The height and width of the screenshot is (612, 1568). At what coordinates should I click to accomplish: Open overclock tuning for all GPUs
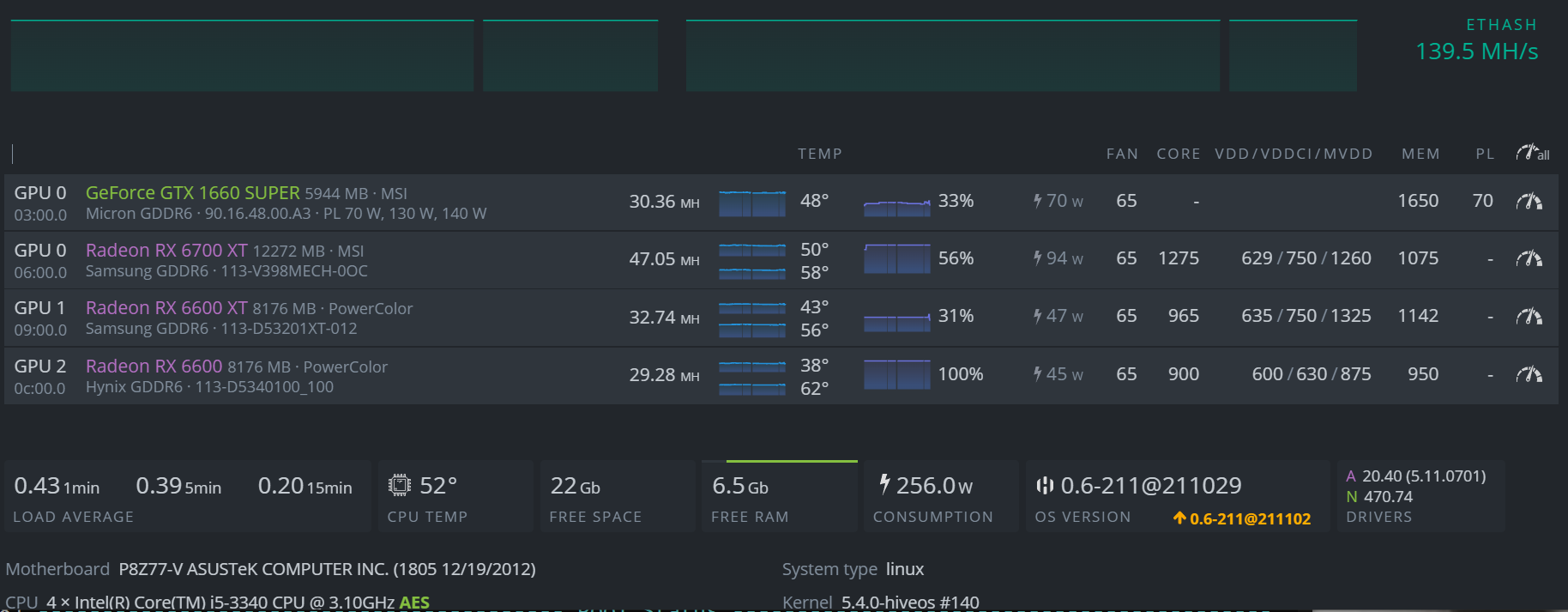[x=1532, y=154]
